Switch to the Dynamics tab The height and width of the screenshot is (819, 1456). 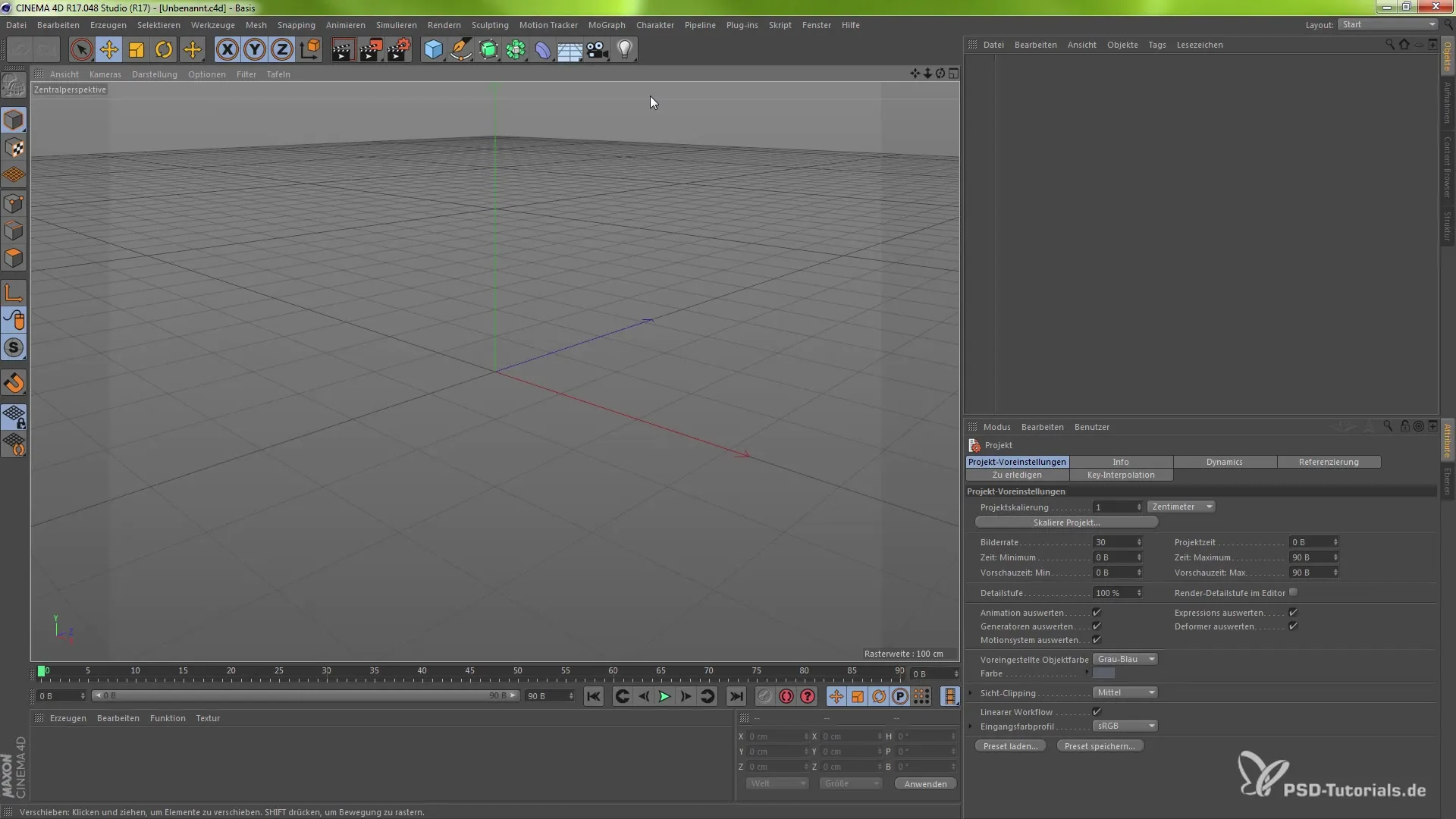coord(1225,462)
